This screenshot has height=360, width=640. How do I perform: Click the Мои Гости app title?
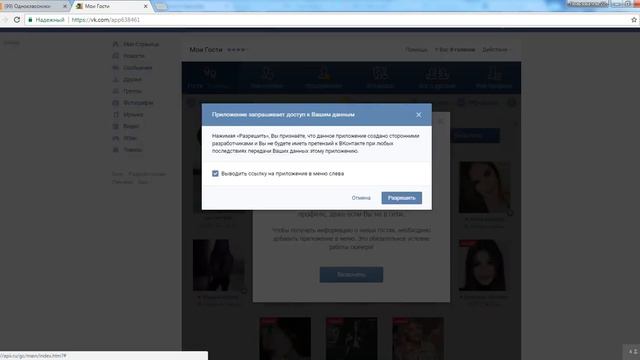[206, 50]
